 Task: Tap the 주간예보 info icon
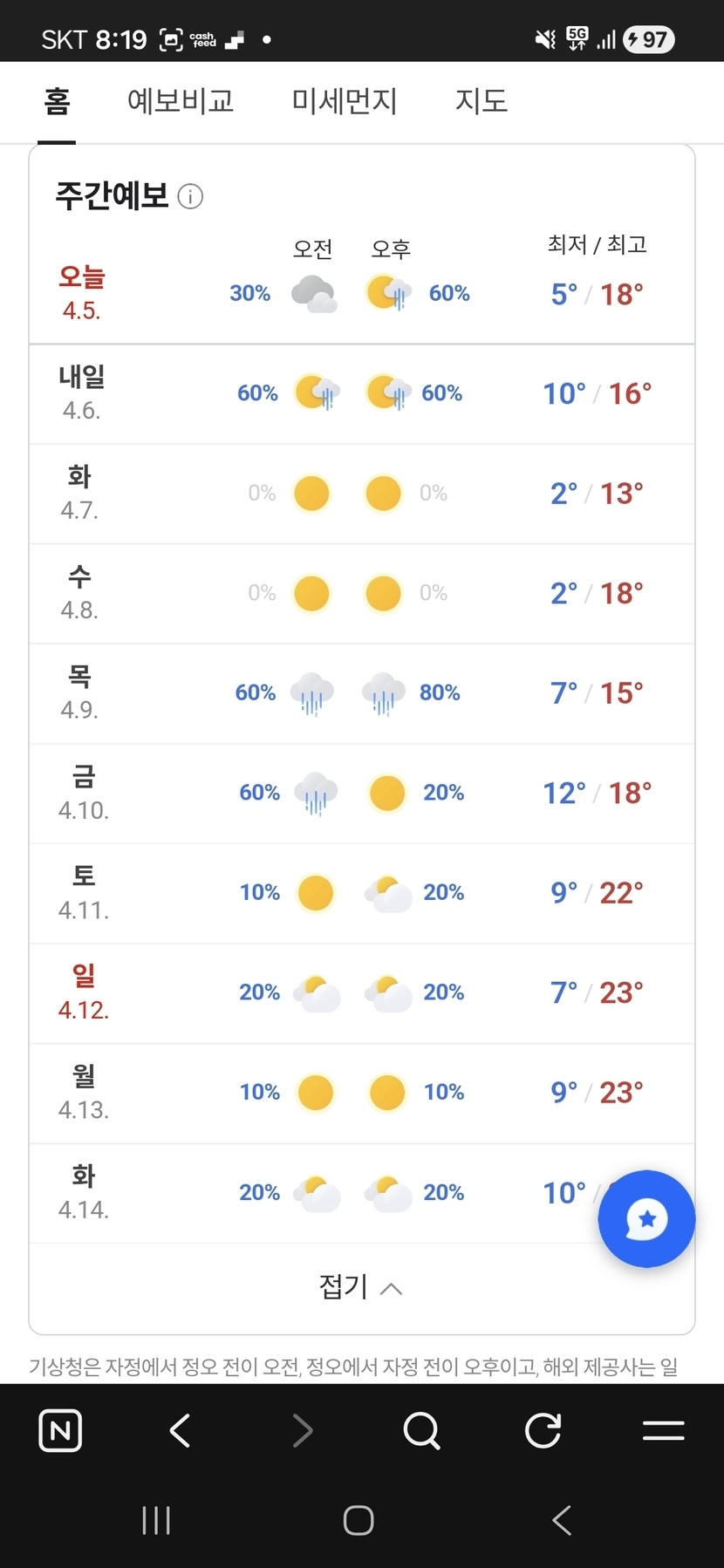pyautogui.click(x=190, y=196)
